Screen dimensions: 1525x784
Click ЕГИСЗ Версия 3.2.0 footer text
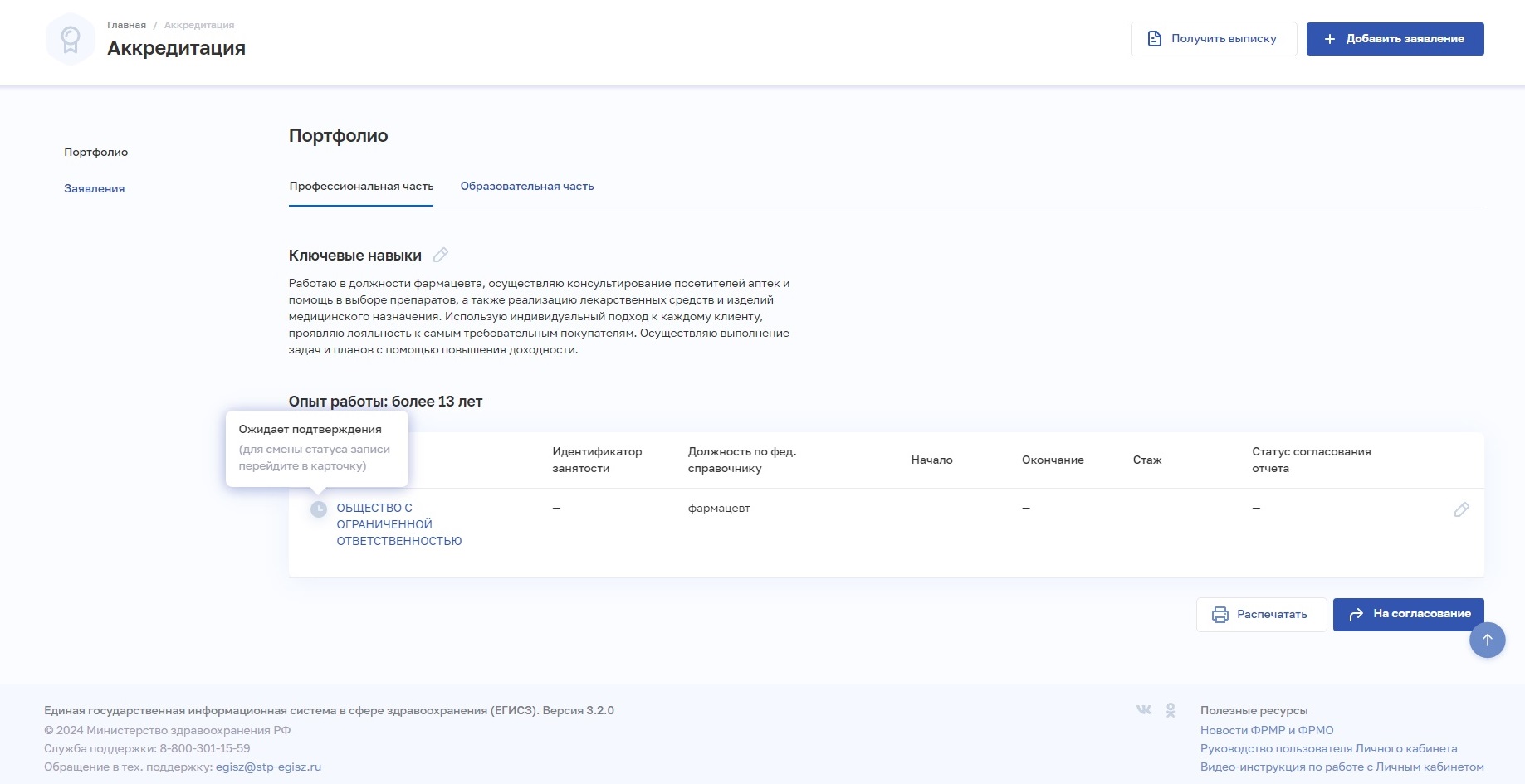point(329,710)
